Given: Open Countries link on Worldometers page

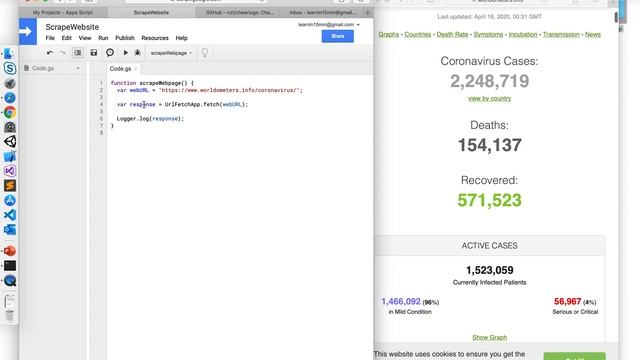Looking at the screenshot, I should [x=418, y=34].
